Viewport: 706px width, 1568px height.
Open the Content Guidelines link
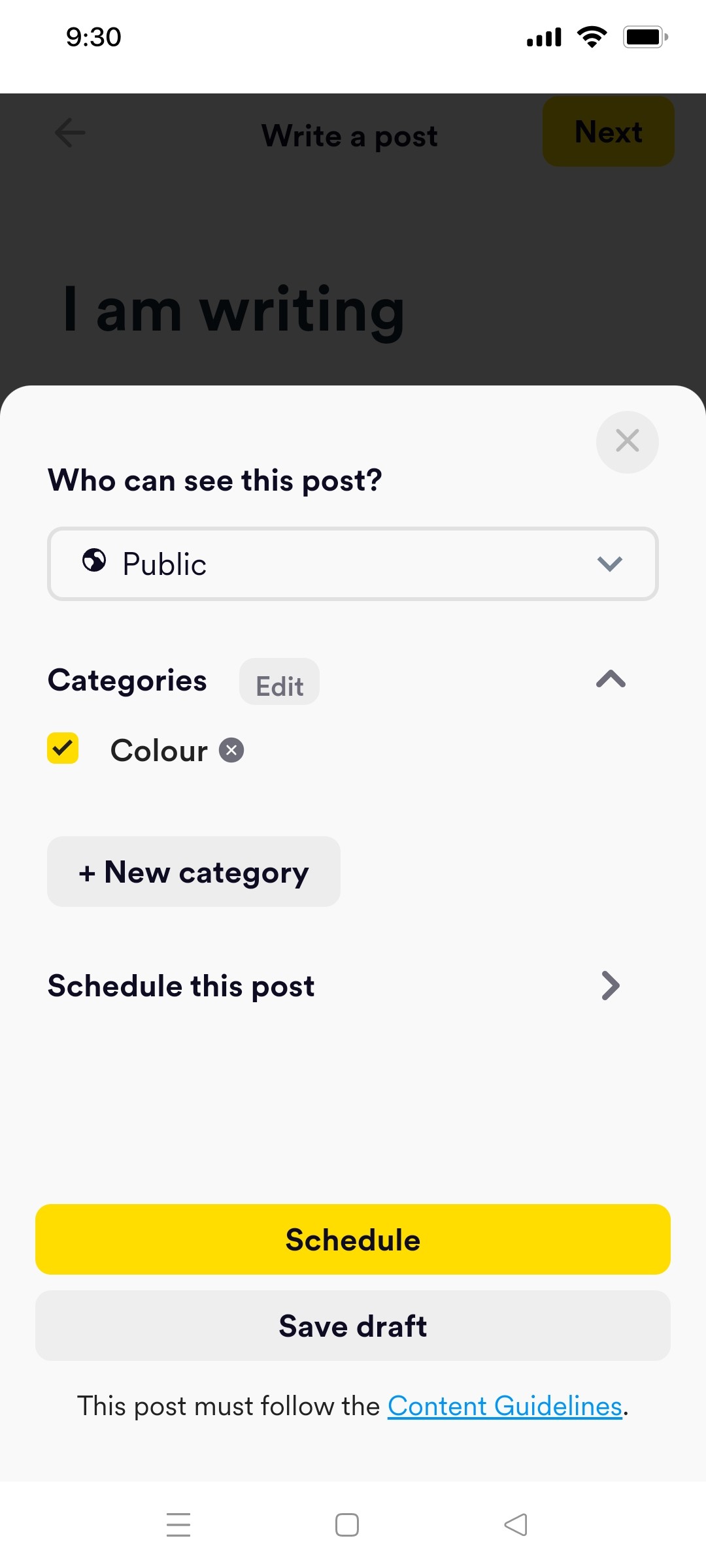(504, 1405)
